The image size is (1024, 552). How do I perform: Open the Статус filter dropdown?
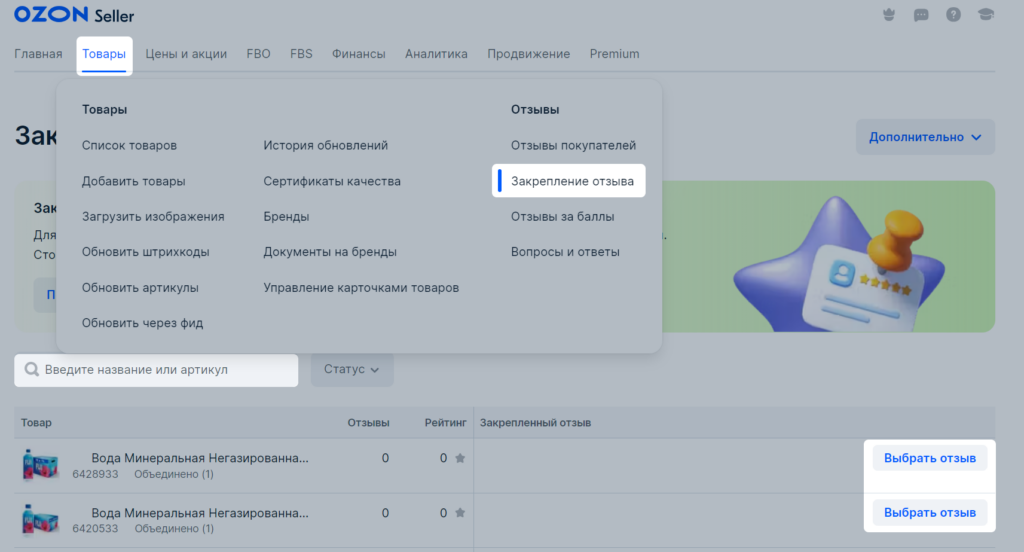[352, 370]
